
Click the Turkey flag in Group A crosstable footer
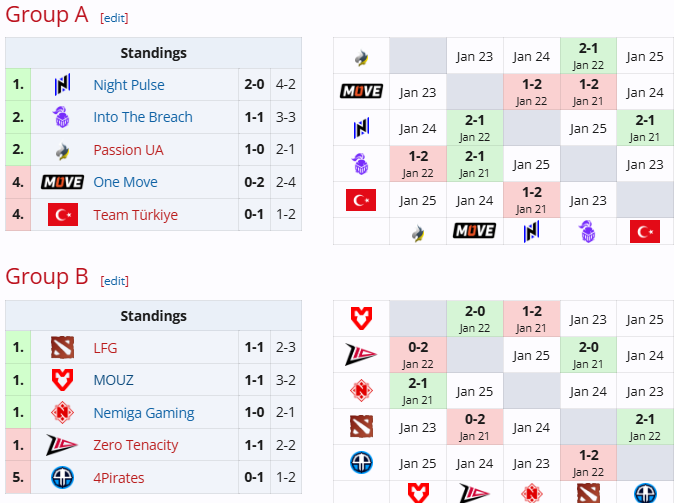click(645, 232)
